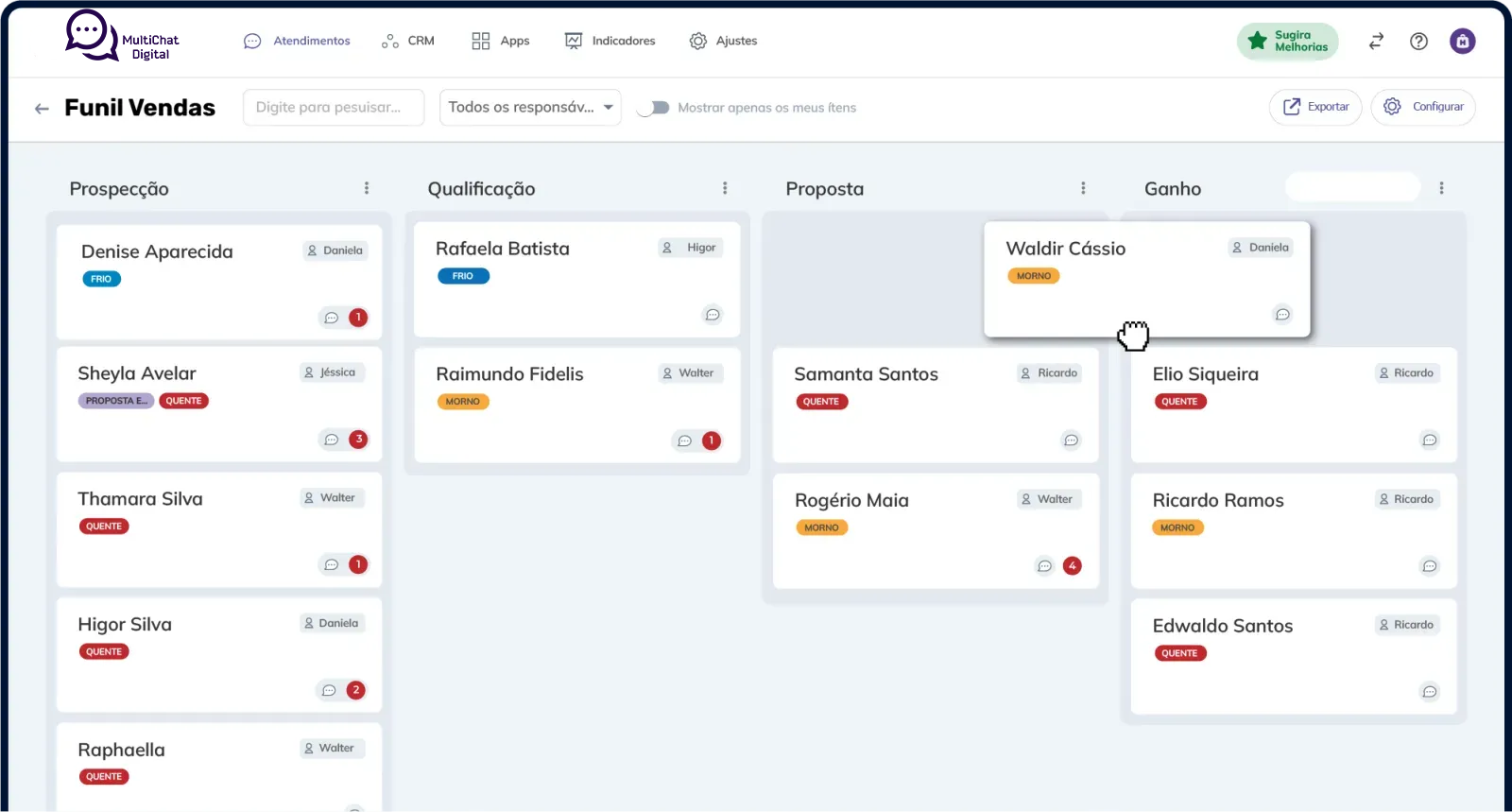This screenshot has width=1512, height=812.
Task: Open the purple user profile avatar
Action: pyautogui.click(x=1462, y=42)
